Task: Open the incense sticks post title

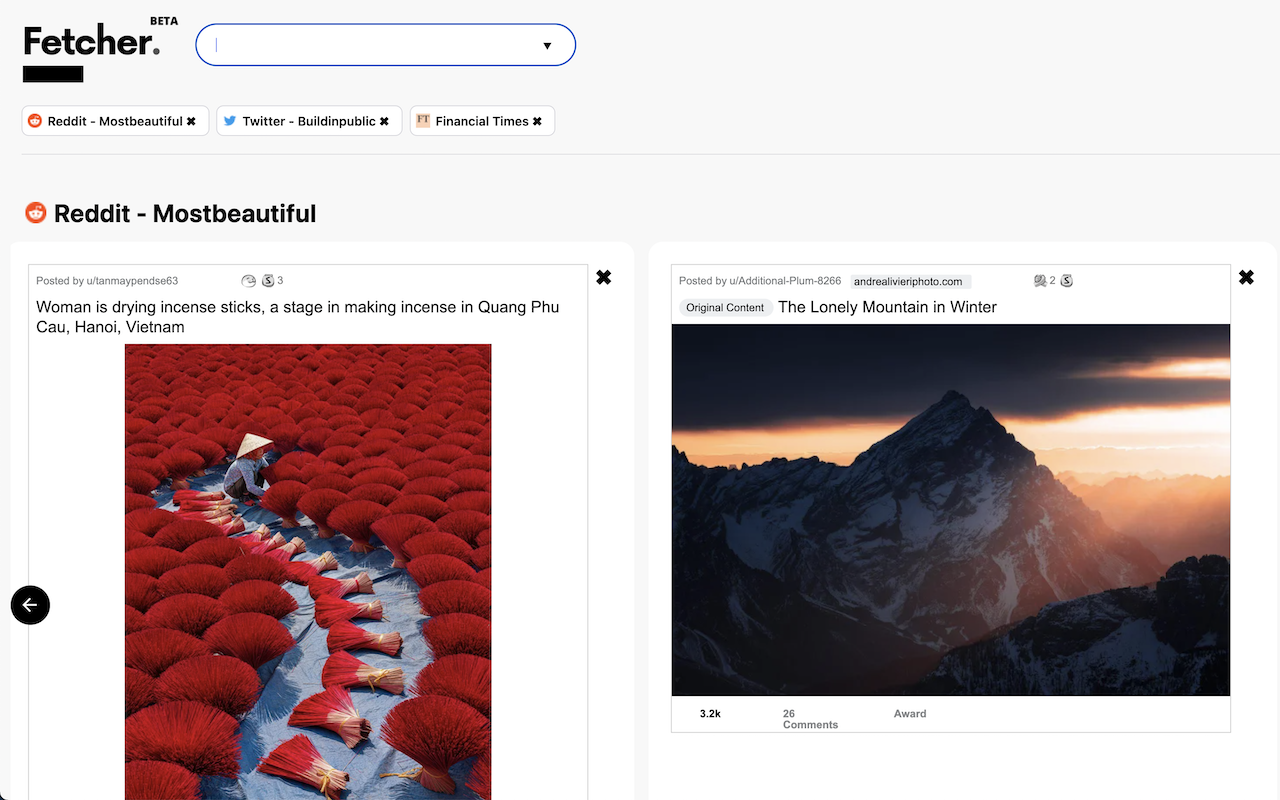Action: (298, 317)
